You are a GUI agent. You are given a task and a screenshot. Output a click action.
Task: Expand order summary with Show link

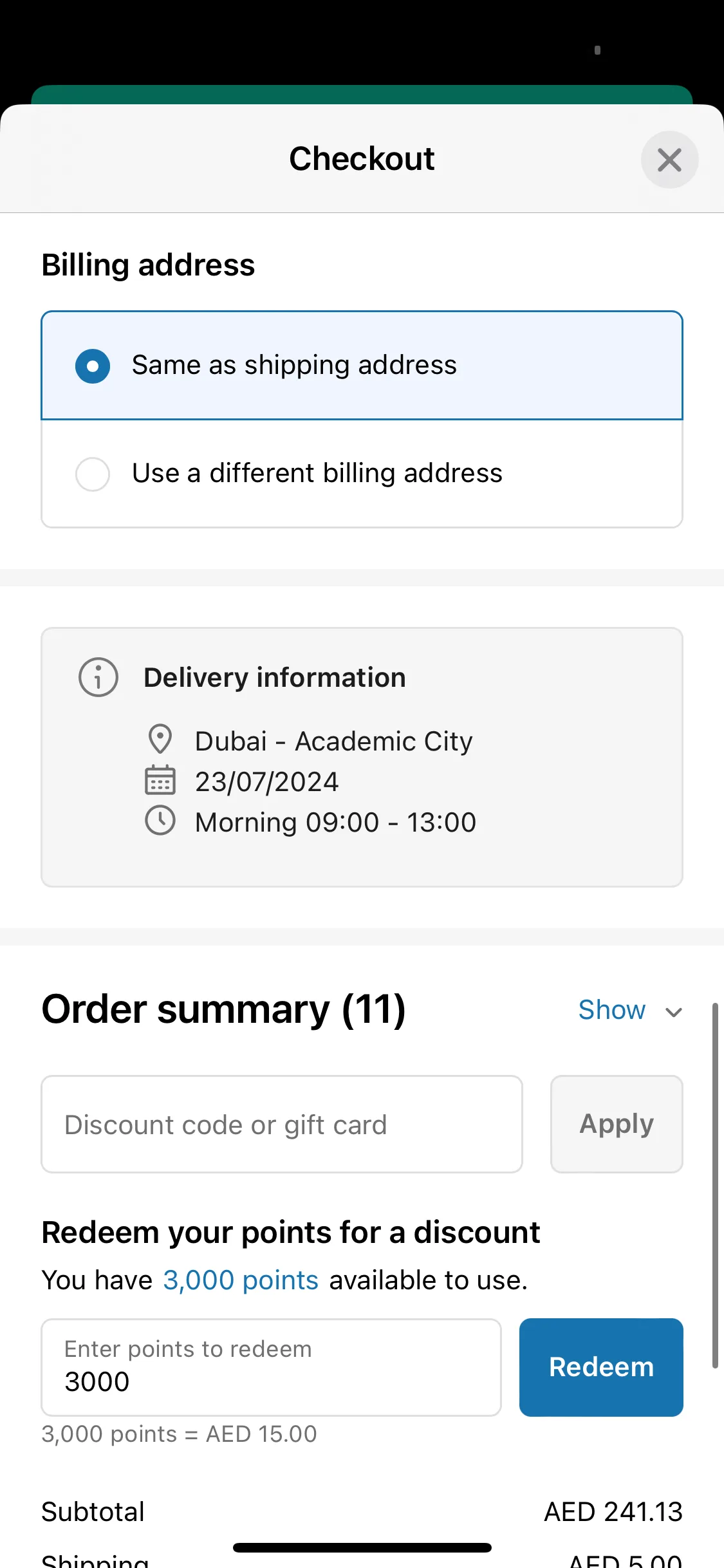point(612,1010)
